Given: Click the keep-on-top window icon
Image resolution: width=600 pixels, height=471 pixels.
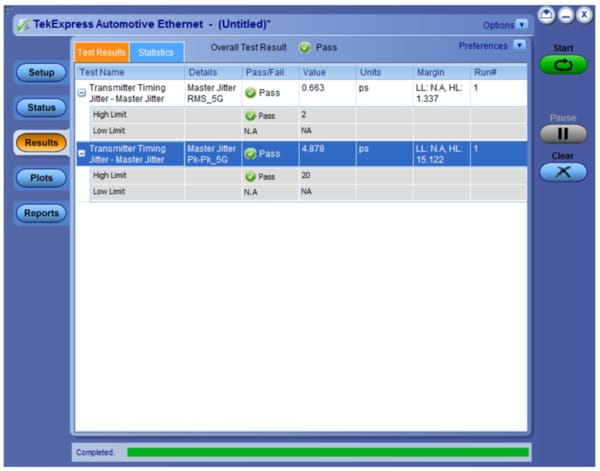Looking at the screenshot, I should 546,16.
